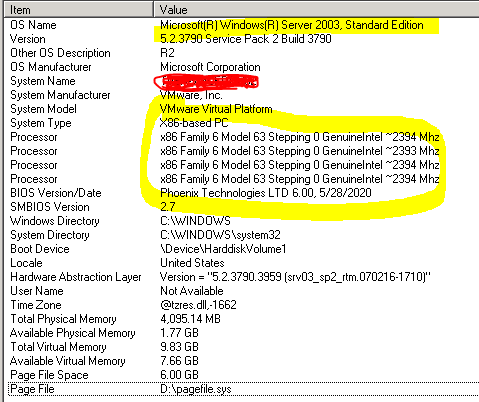Select the Page File row label

[32, 389]
